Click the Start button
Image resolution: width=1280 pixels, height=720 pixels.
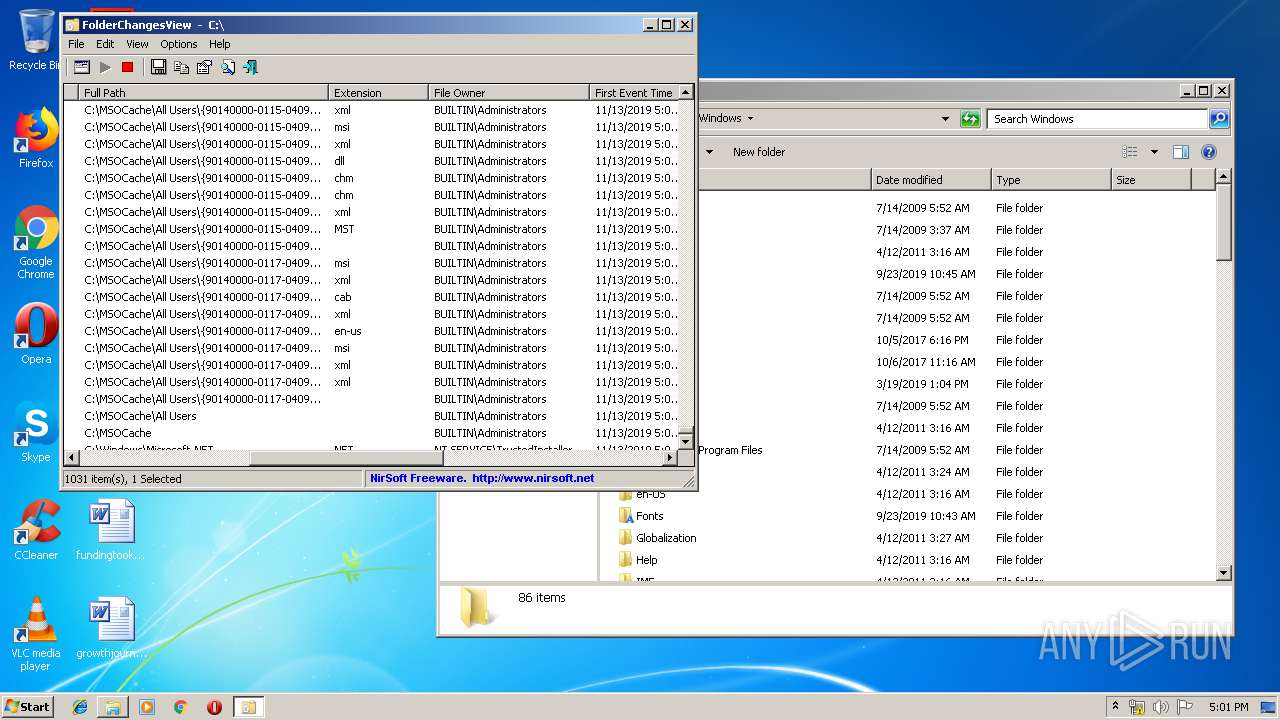coord(28,707)
